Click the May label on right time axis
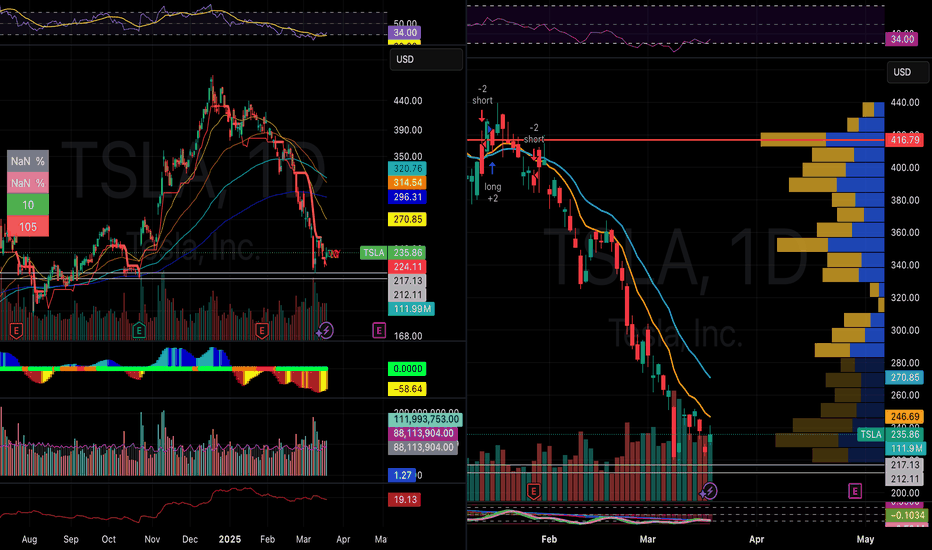Viewport: 932px width, 550px height. pyautogui.click(x=865, y=539)
